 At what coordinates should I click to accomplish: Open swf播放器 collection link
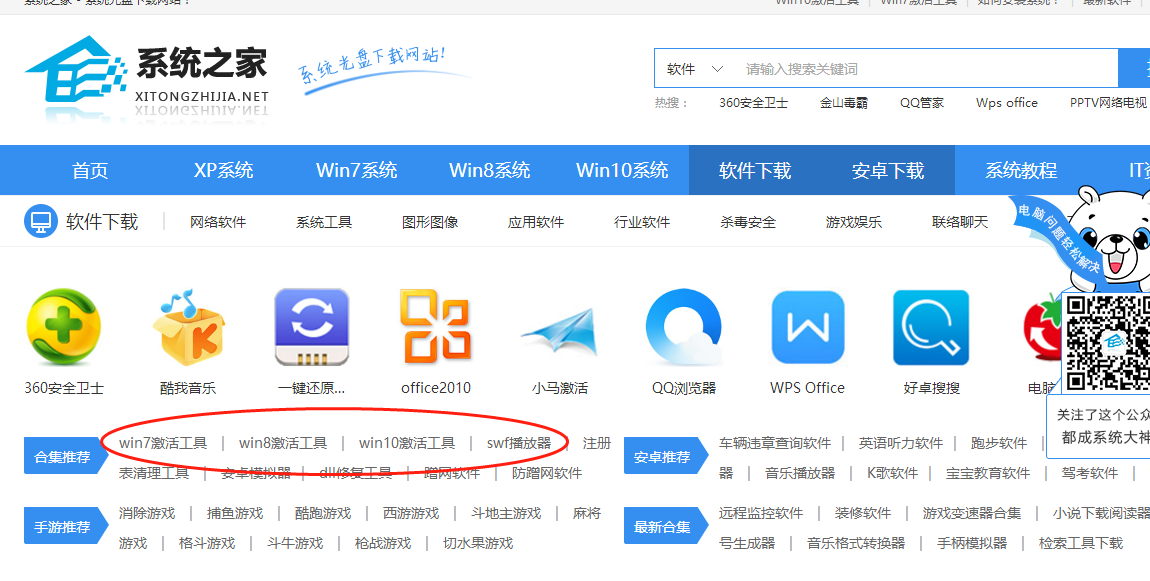pyautogui.click(x=519, y=443)
